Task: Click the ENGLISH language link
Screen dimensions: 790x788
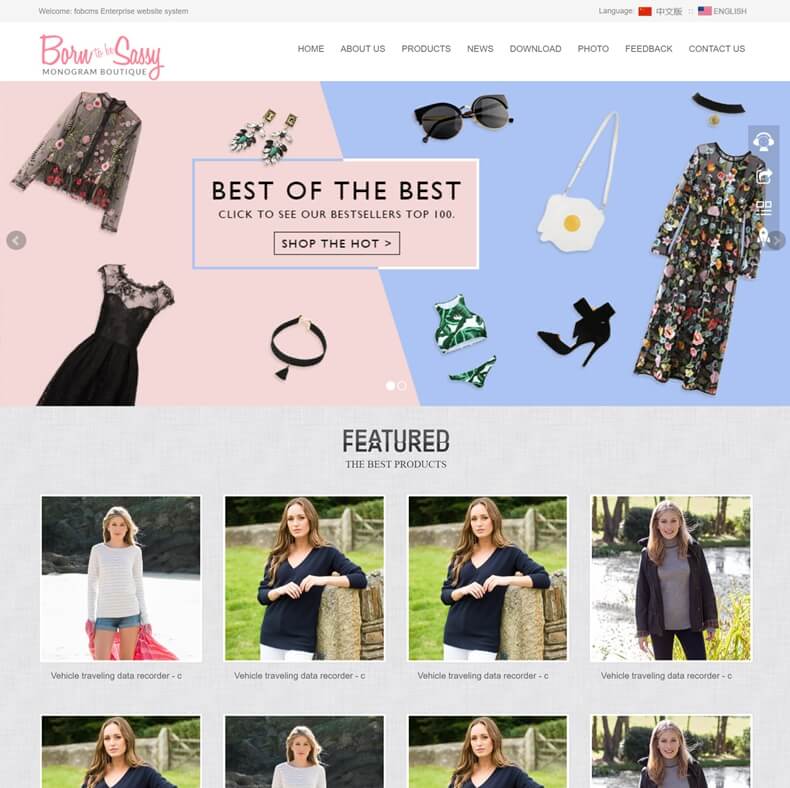Action: 730,11
